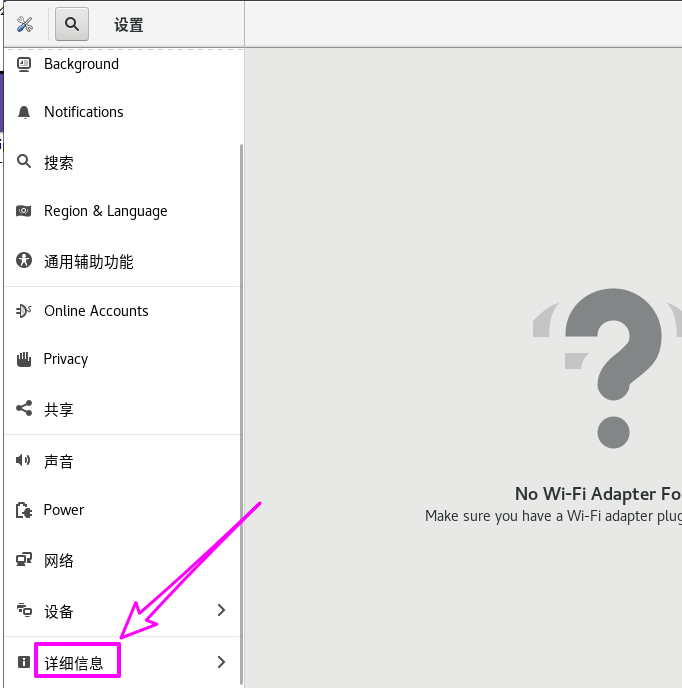Click the Online Accounts icon
The image size is (682, 688).
click(x=24, y=311)
